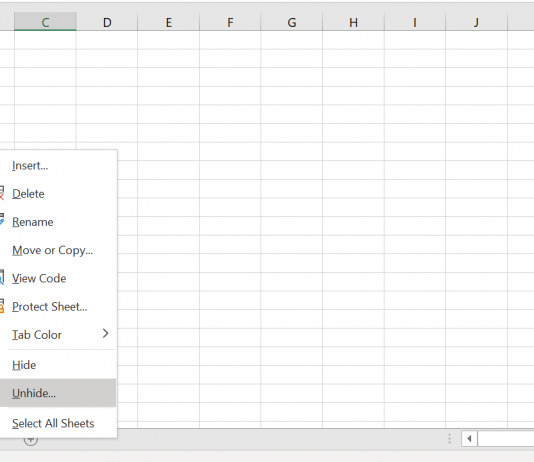This screenshot has height=462, width=534.
Task: Expand the Tab Color submenu arrow
Action: (106, 334)
